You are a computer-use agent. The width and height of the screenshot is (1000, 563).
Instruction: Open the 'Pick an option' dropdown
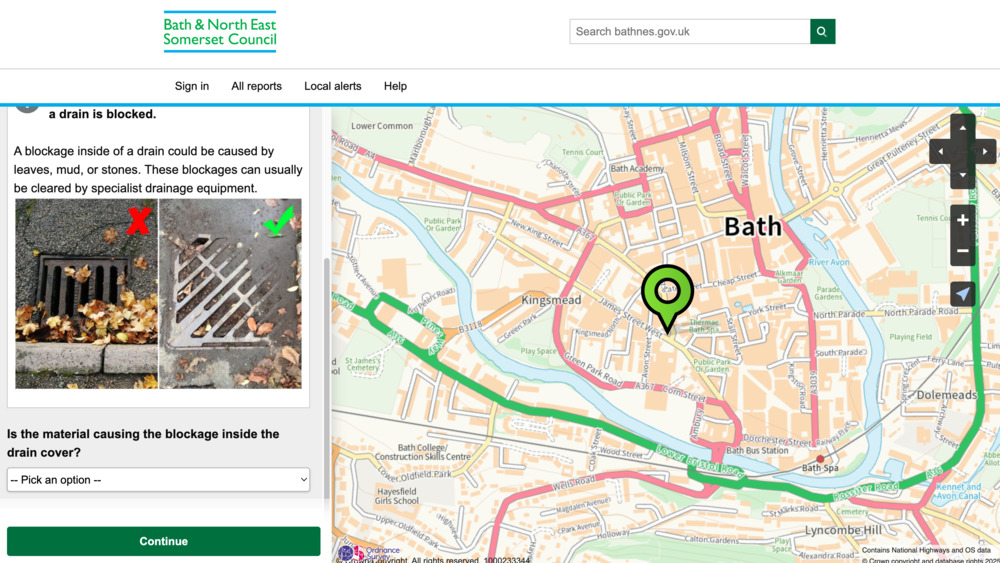158,480
